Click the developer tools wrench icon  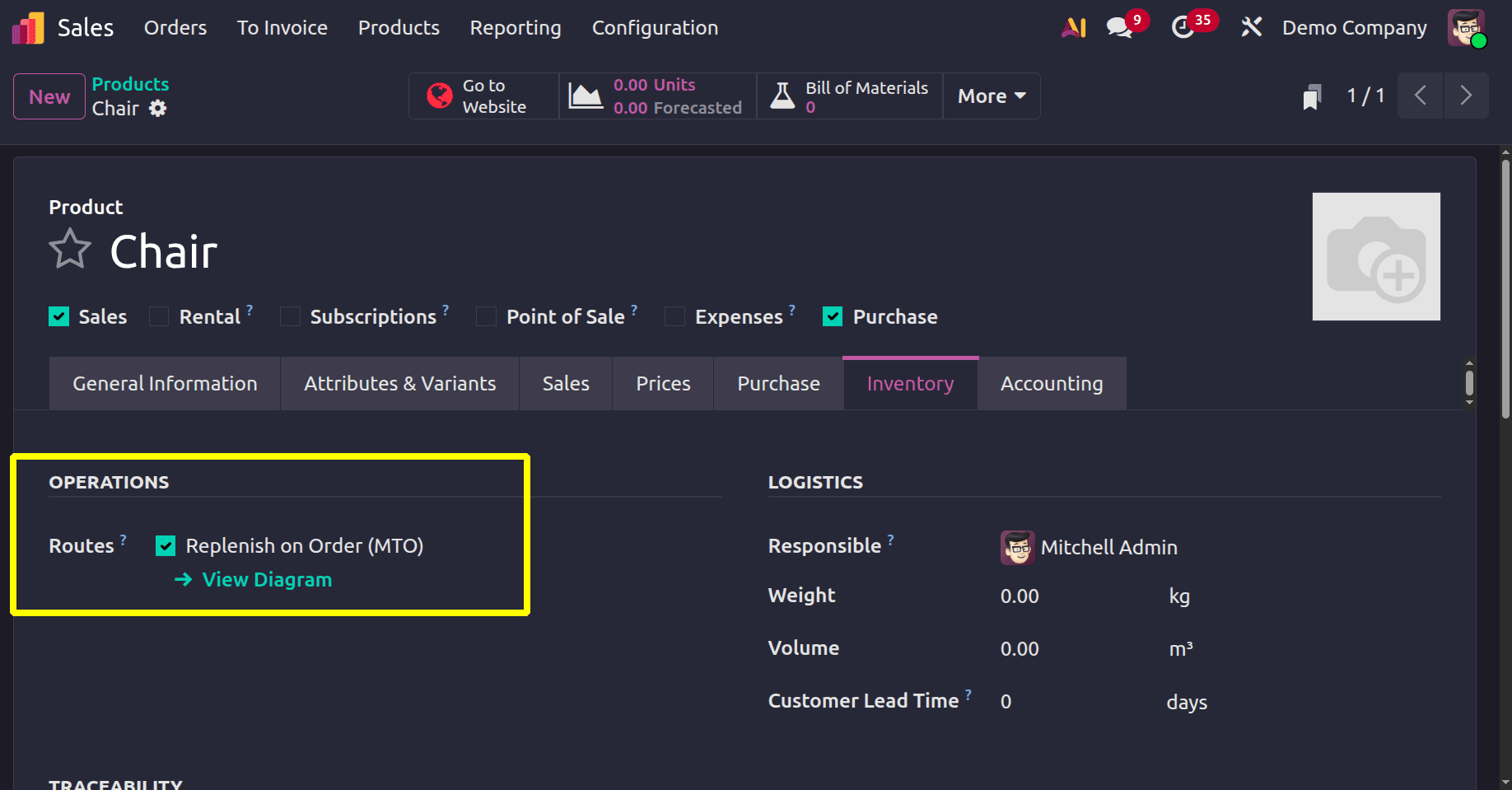(x=1251, y=26)
